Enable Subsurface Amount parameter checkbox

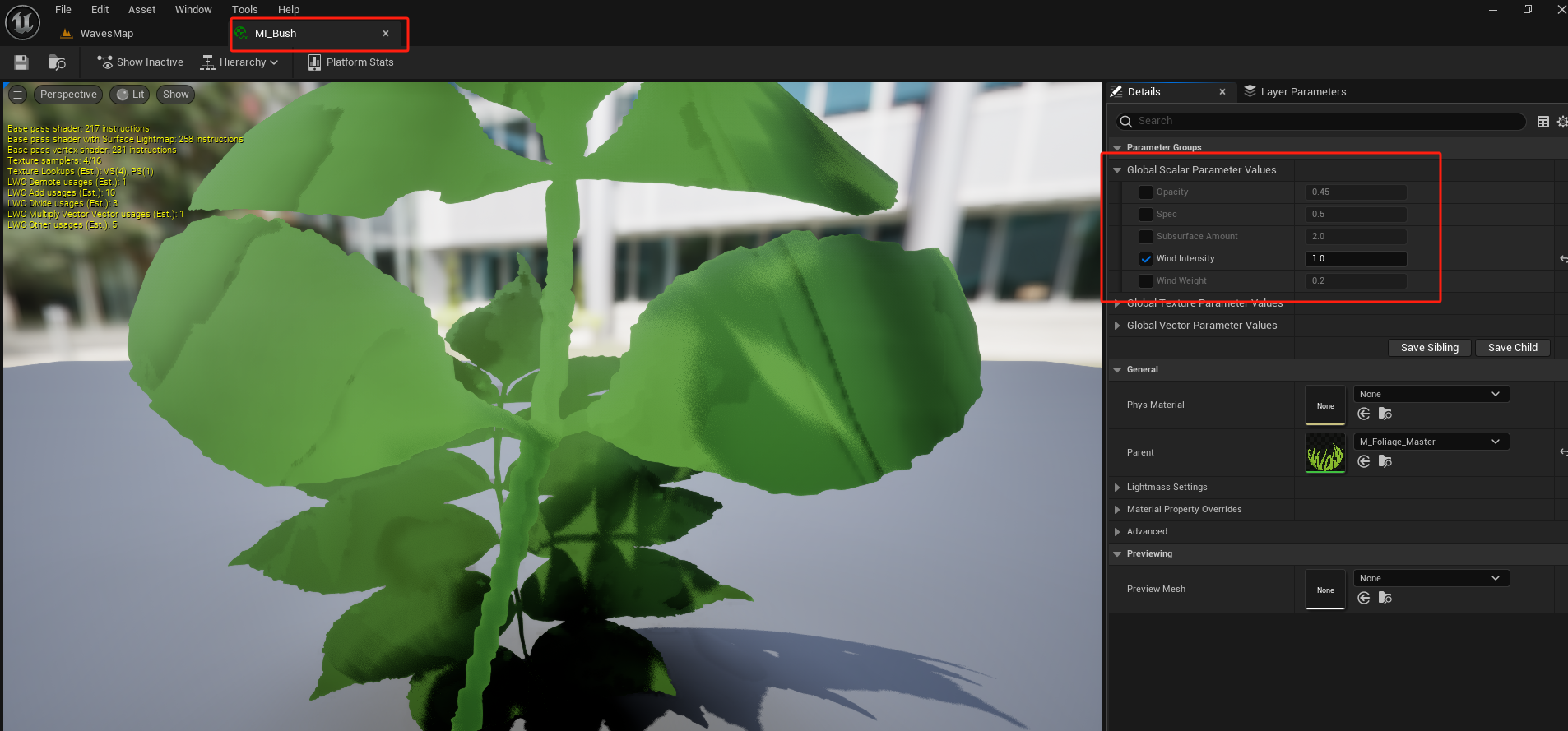[x=1145, y=237]
